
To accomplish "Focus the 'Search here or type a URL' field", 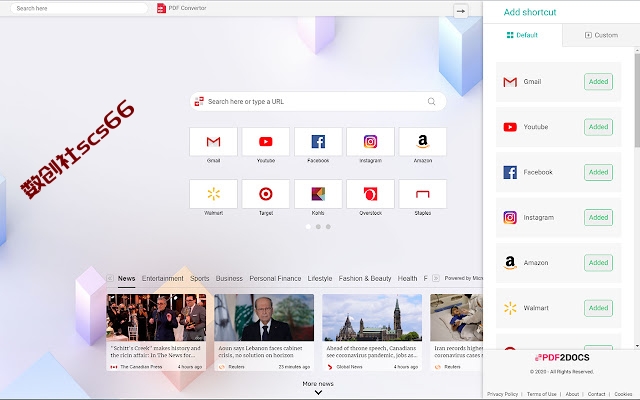I will tap(318, 101).
